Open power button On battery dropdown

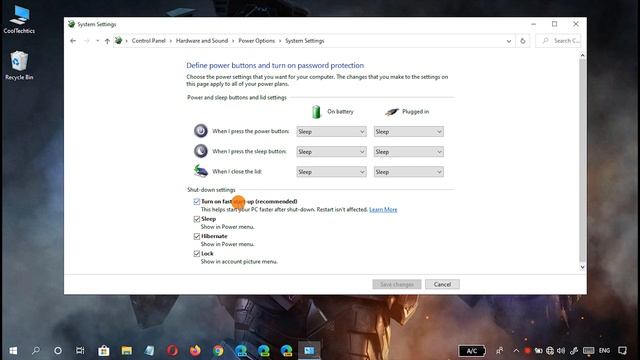[x=331, y=131]
